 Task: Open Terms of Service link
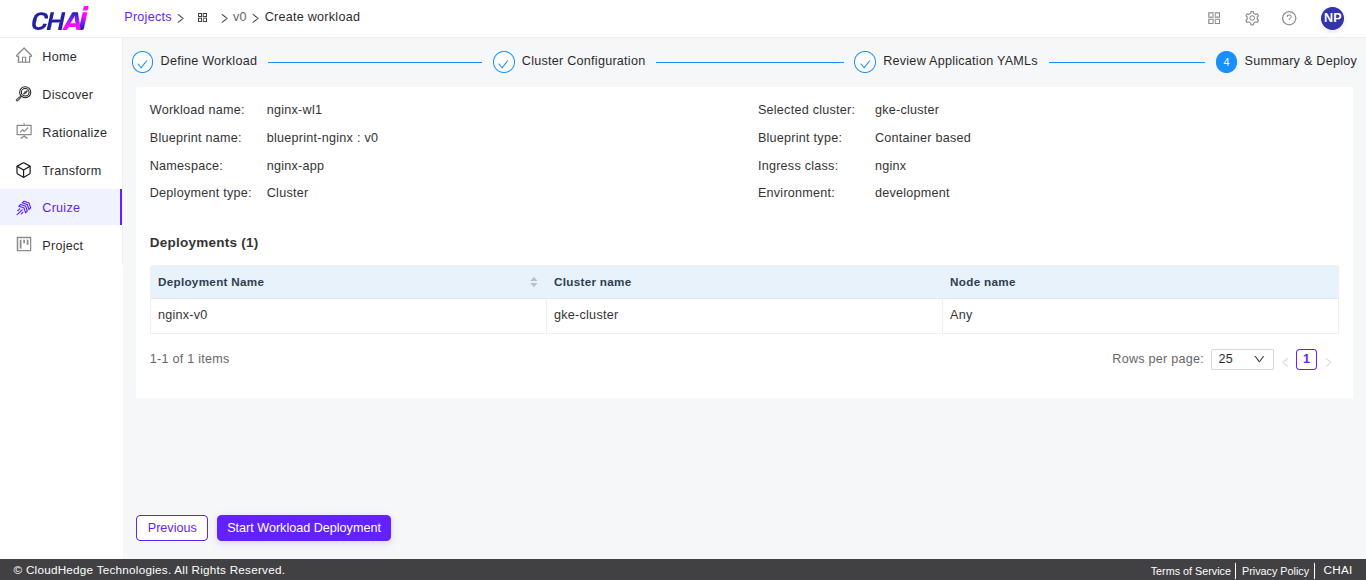[x=1190, y=571]
